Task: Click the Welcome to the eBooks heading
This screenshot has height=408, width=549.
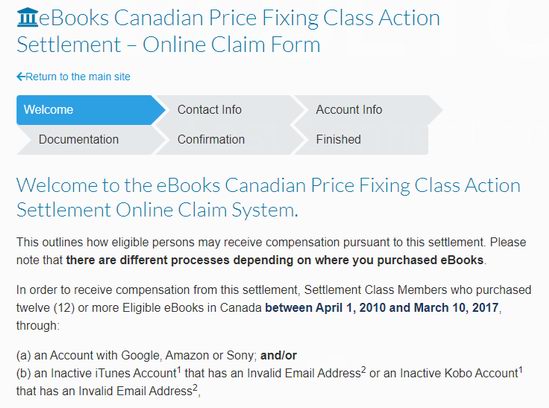Action: [268, 197]
